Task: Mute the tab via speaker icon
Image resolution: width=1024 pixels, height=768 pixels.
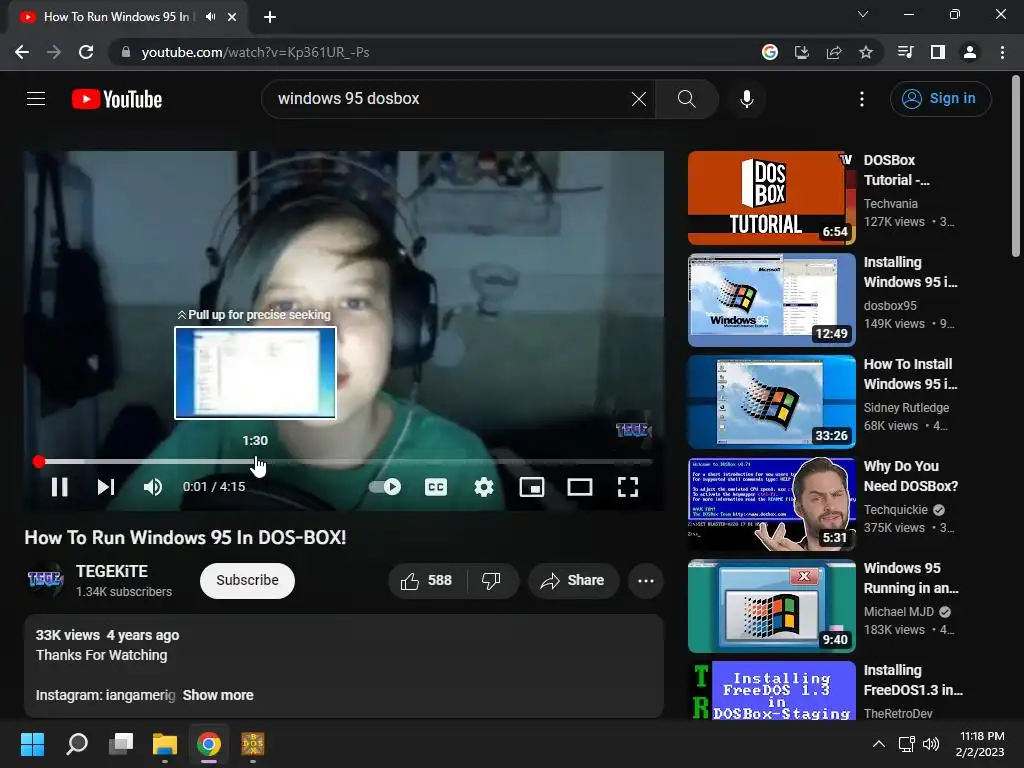Action: [210, 17]
